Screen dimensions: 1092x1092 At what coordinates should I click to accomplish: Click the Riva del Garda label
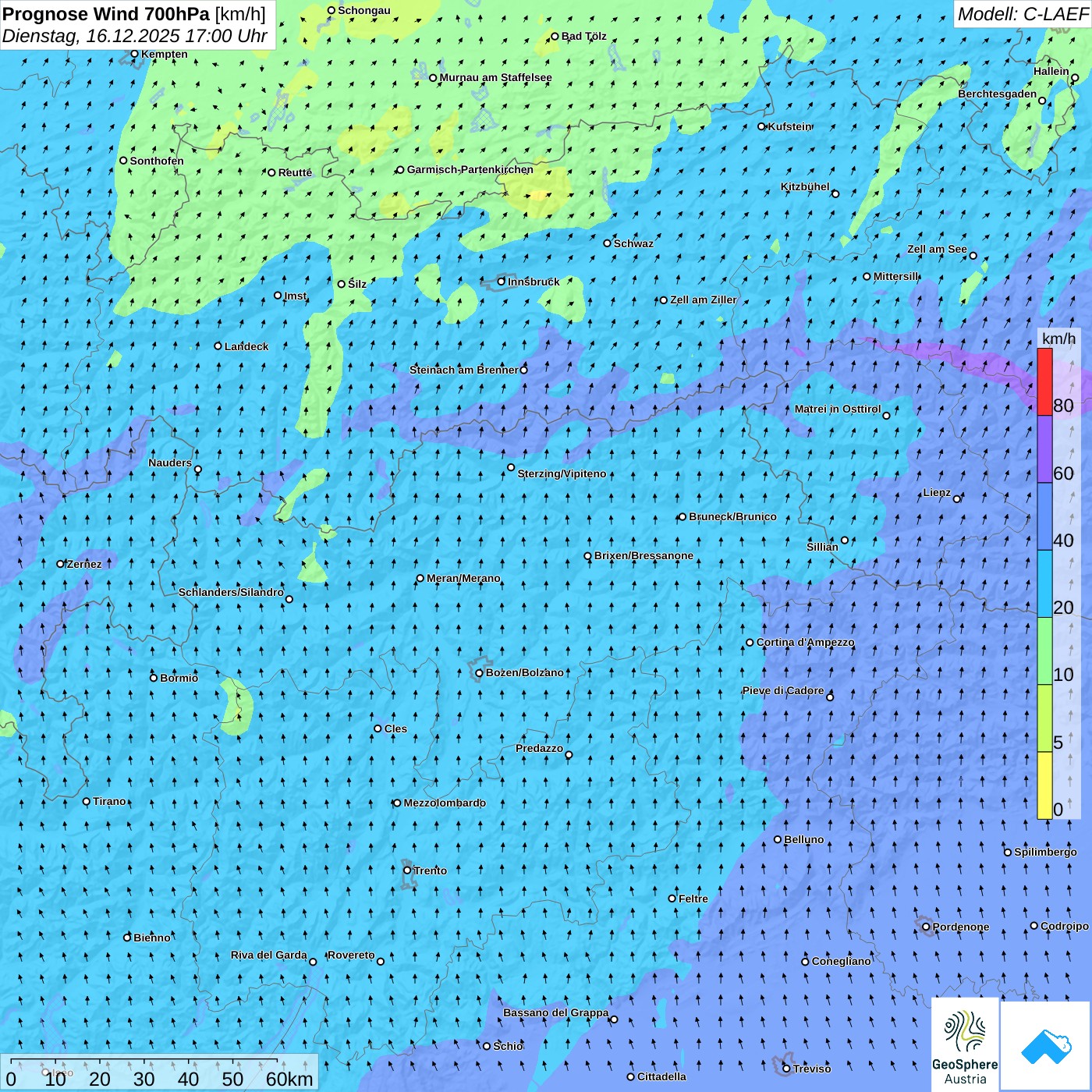point(269,955)
